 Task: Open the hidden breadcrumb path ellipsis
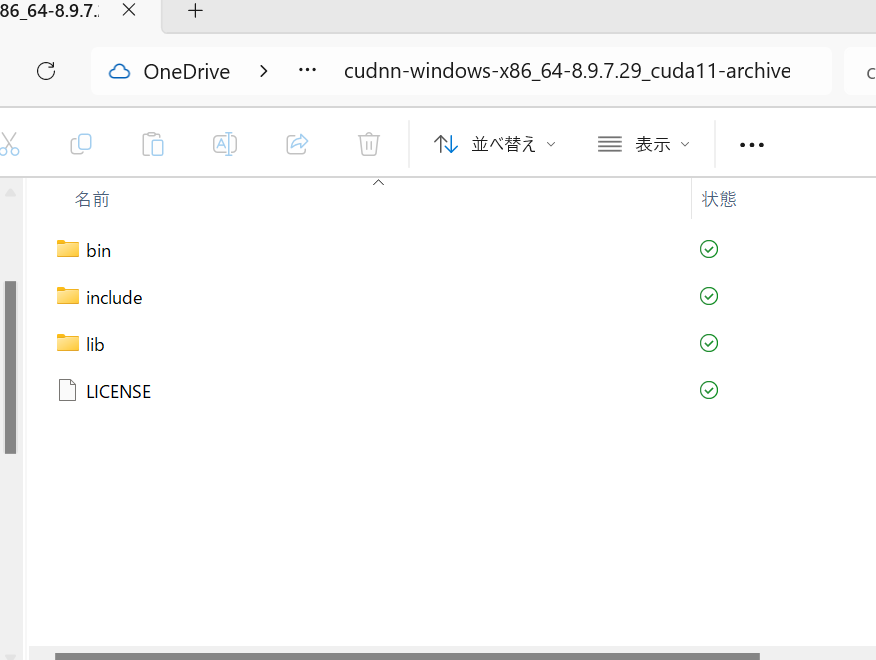click(307, 70)
